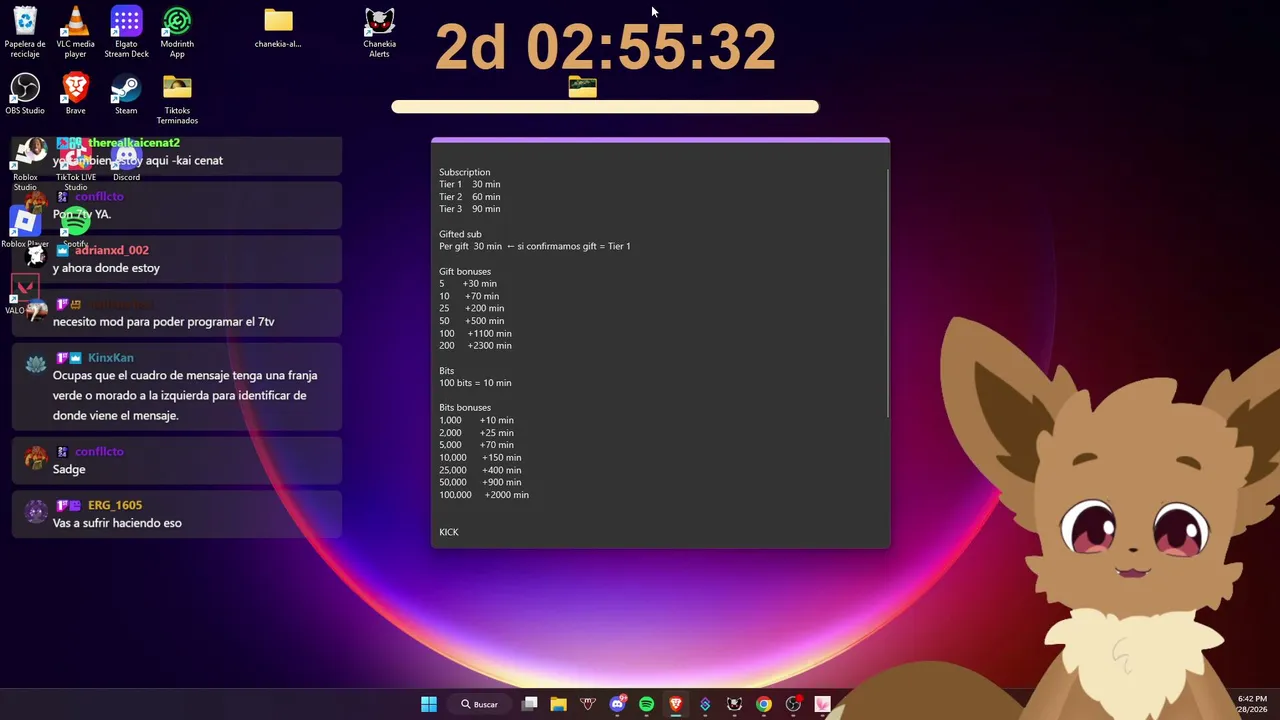Click the Brave icon in the taskbar
This screenshot has height=720, width=1280.
(676, 704)
